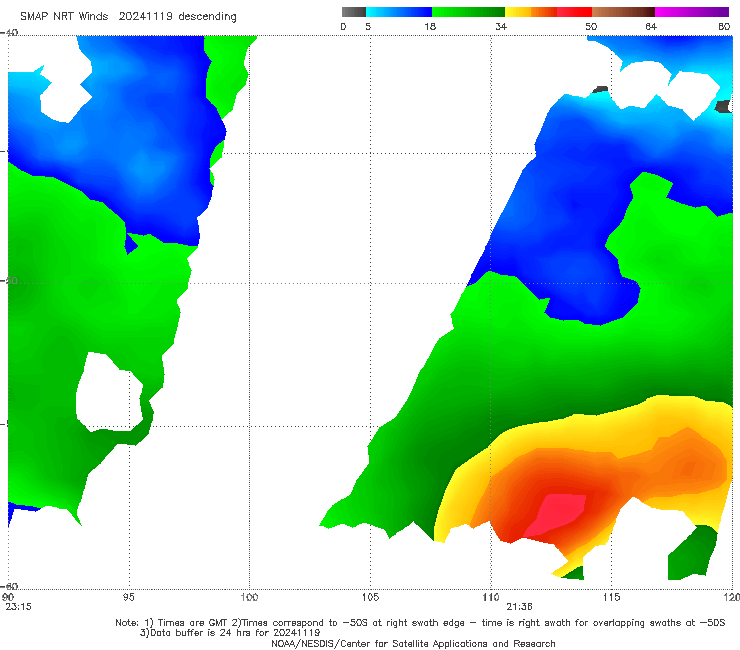Click the note "3)Data buffer is 24 hrs for 20241119"
Screen dimensions: 740x650
point(230,633)
